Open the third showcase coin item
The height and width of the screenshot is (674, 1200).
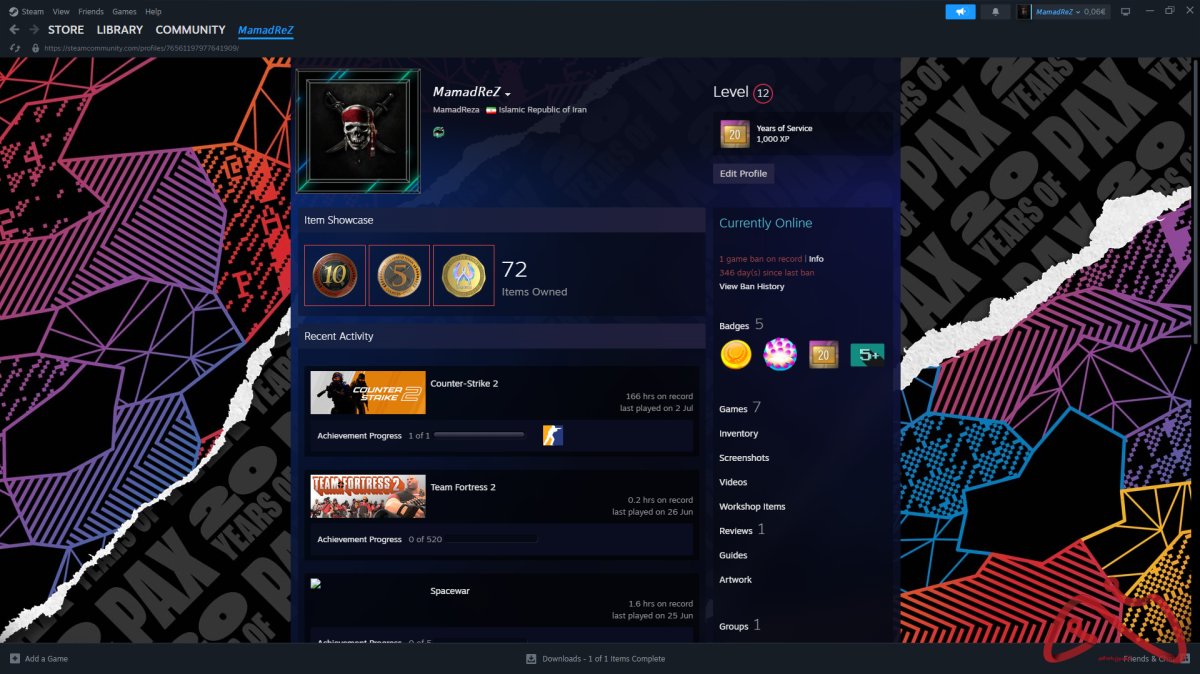[x=463, y=275]
